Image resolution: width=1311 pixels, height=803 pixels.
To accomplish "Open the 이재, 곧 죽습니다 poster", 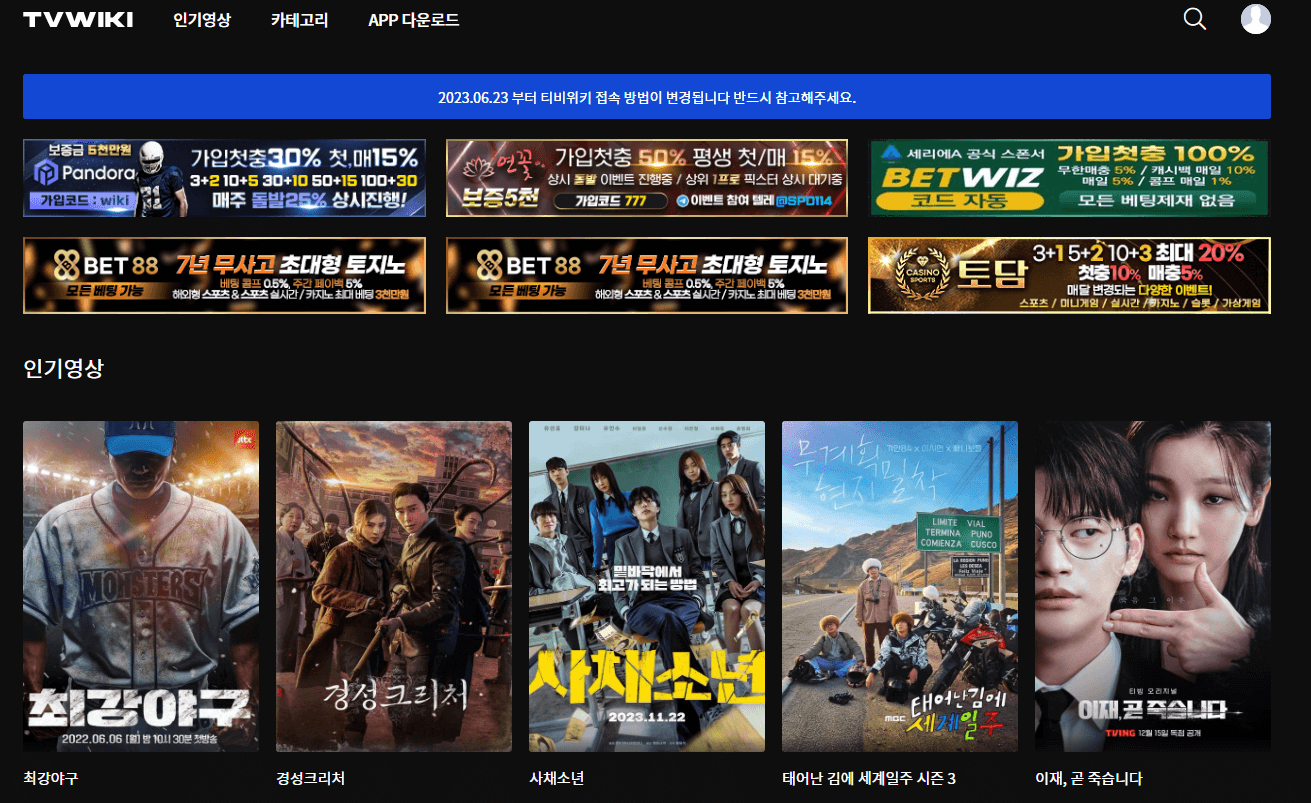I will click(1153, 586).
